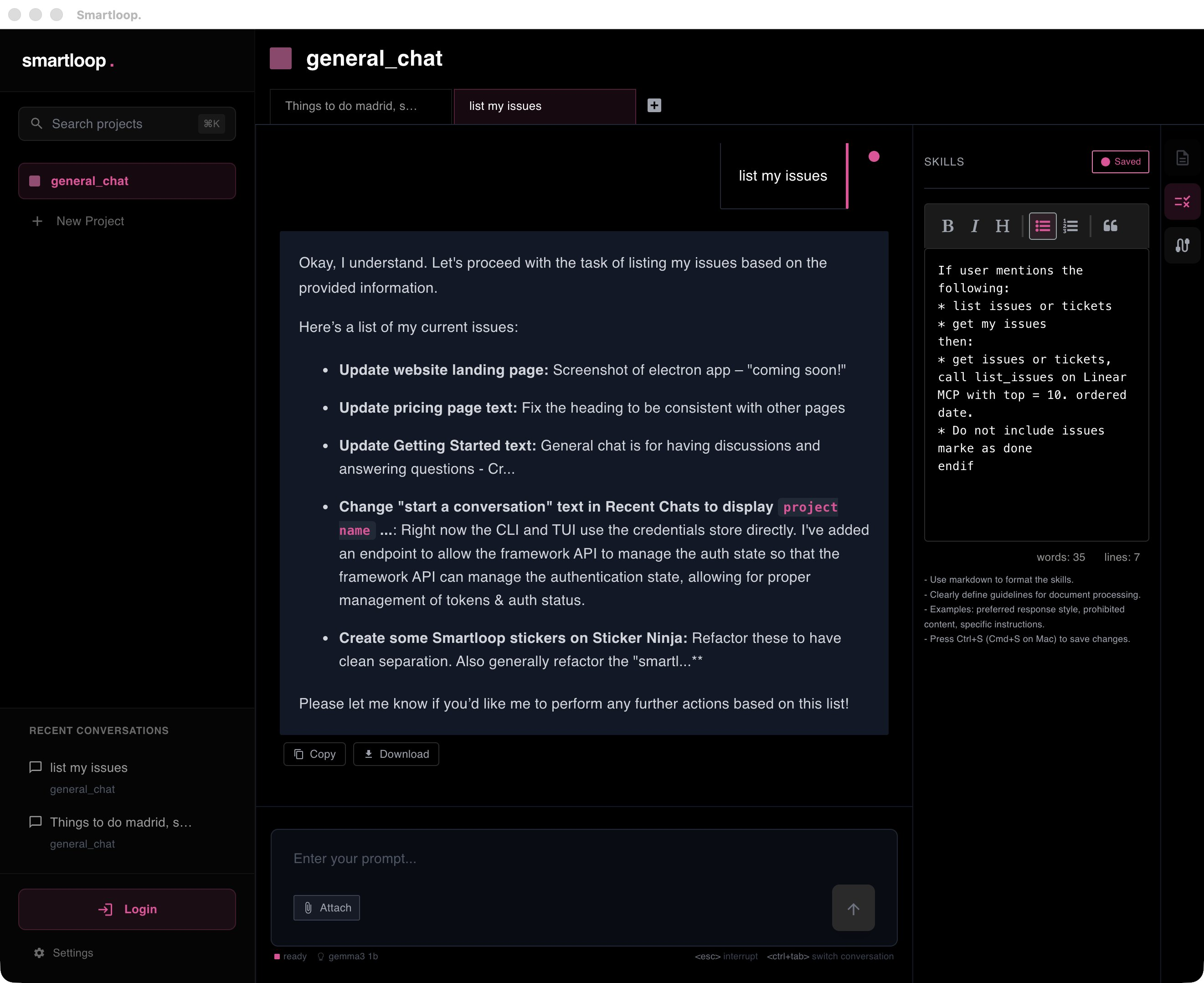Toggle bold formatting in skills editor

tap(947, 226)
